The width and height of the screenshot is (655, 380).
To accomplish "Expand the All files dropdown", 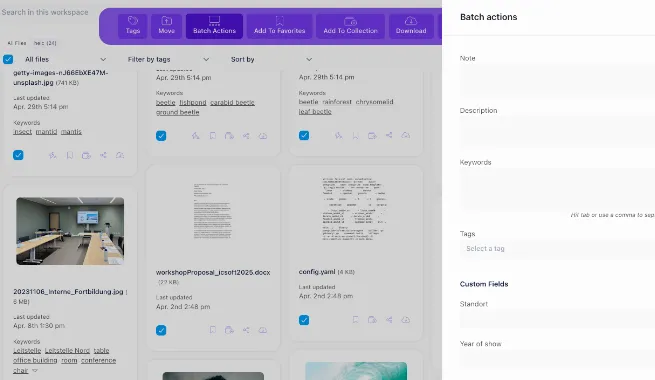I will 66,59.
